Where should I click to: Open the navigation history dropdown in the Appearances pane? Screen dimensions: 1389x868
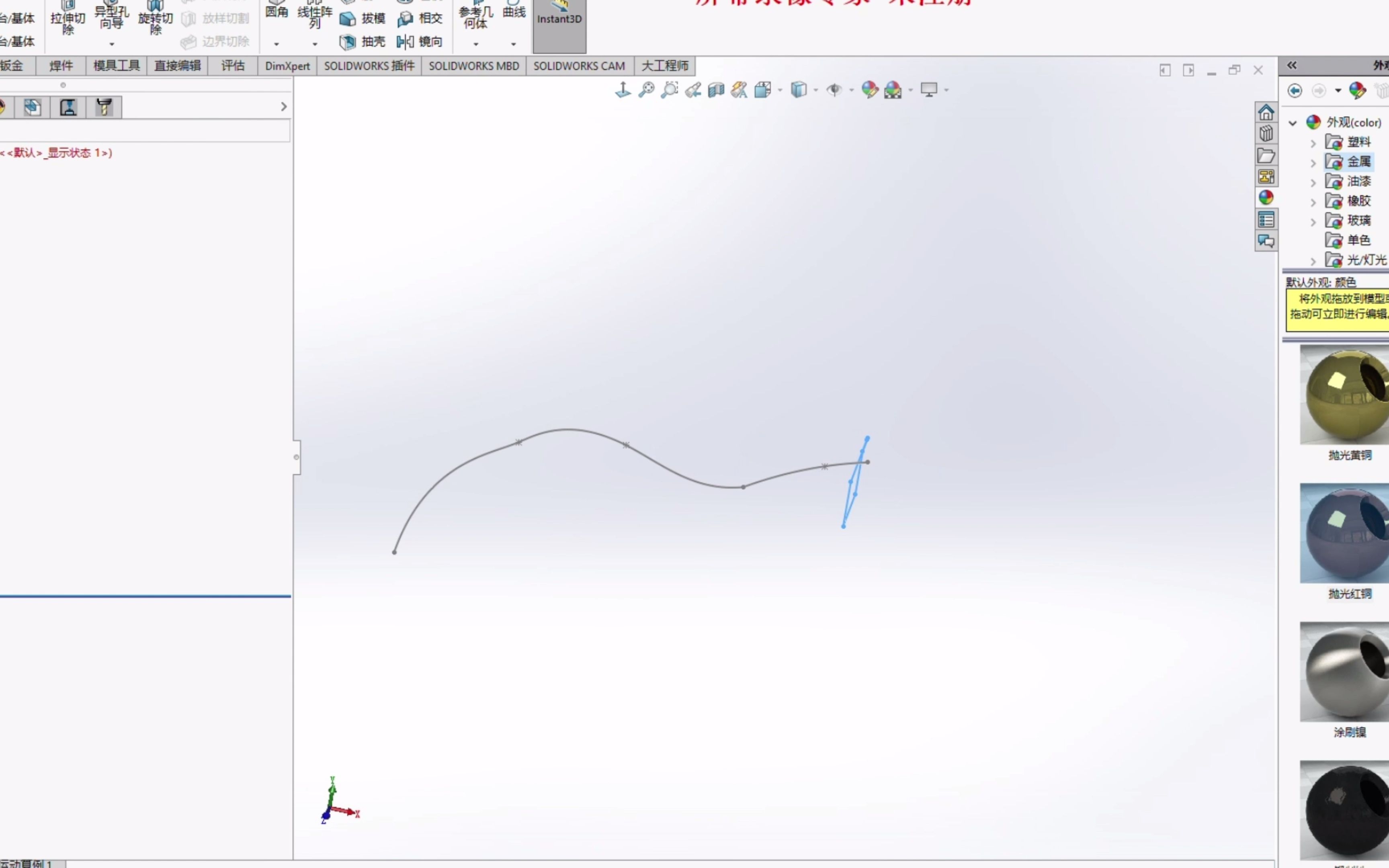(x=1338, y=91)
